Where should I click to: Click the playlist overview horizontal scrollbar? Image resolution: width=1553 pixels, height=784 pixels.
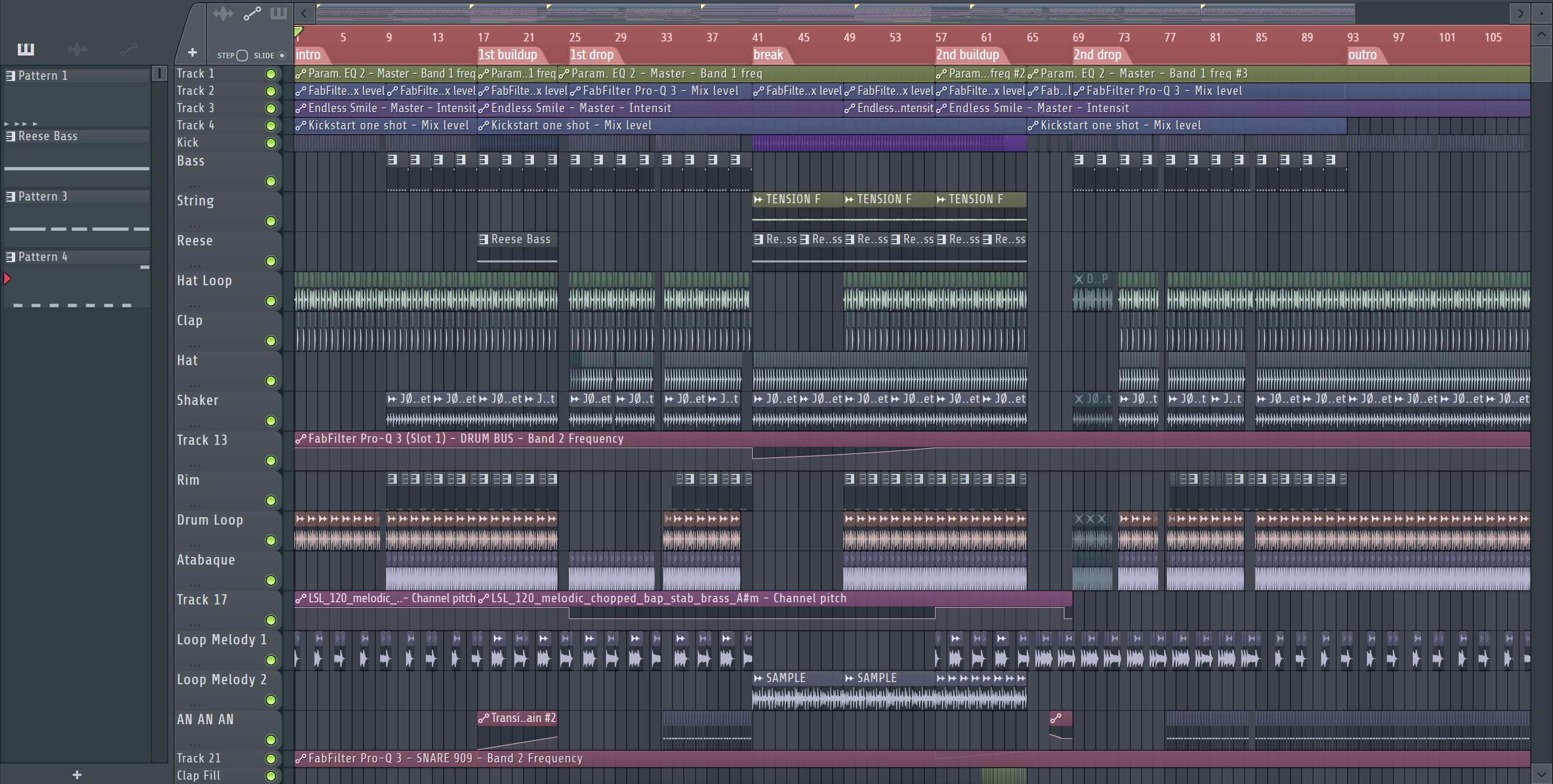click(836, 13)
